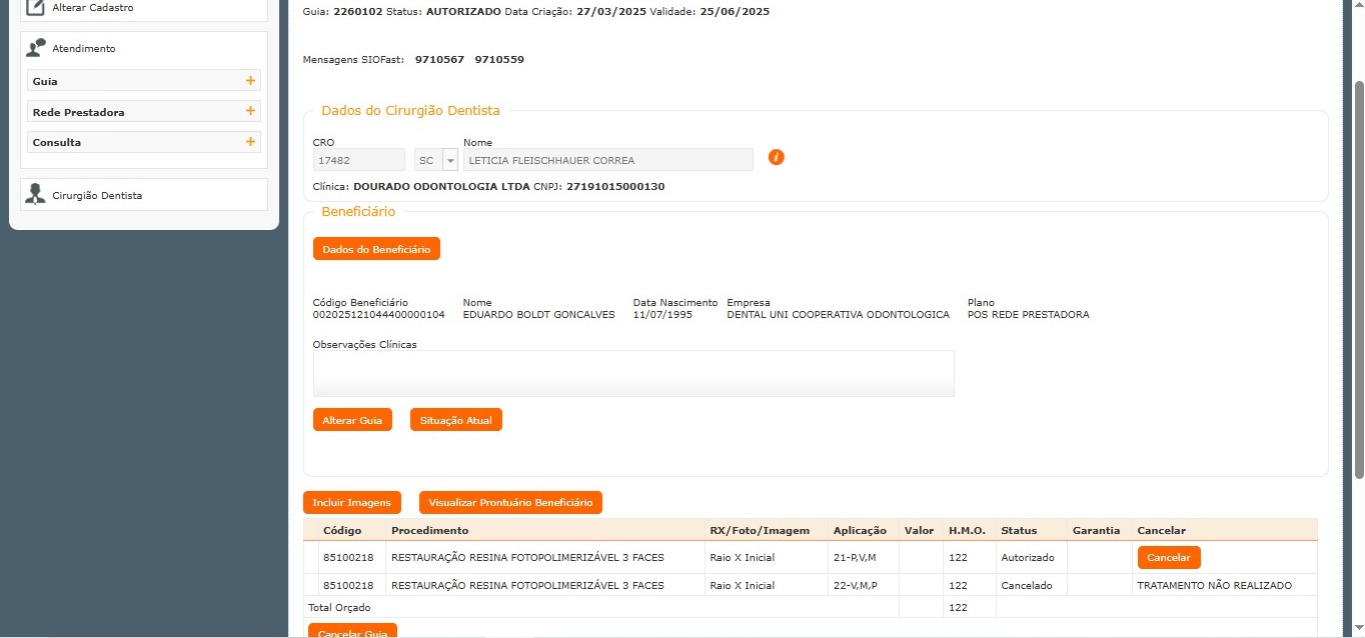Image resolution: width=1365 pixels, height=638 pixels.
Task: Click the orange info icon beside dentist name
Action: click(x=776, y=157)
